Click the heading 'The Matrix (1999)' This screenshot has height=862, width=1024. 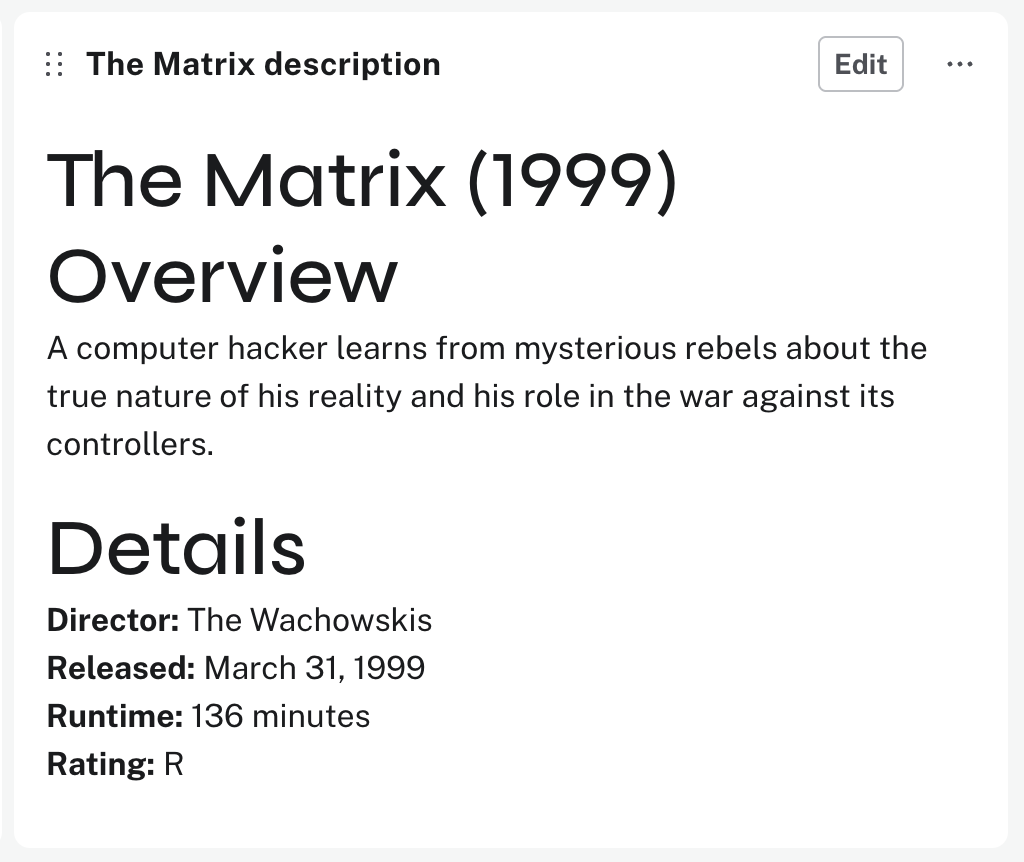coord(364,180)
